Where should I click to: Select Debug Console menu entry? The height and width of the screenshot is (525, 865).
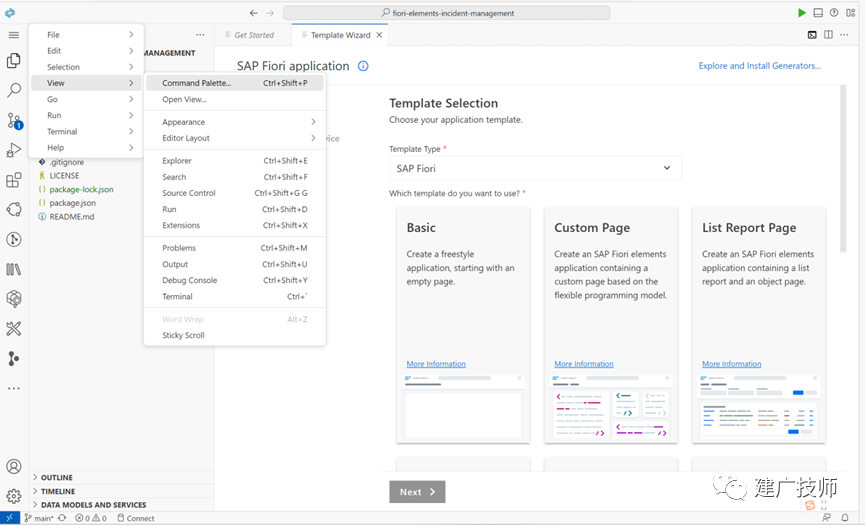pos(235,280)
